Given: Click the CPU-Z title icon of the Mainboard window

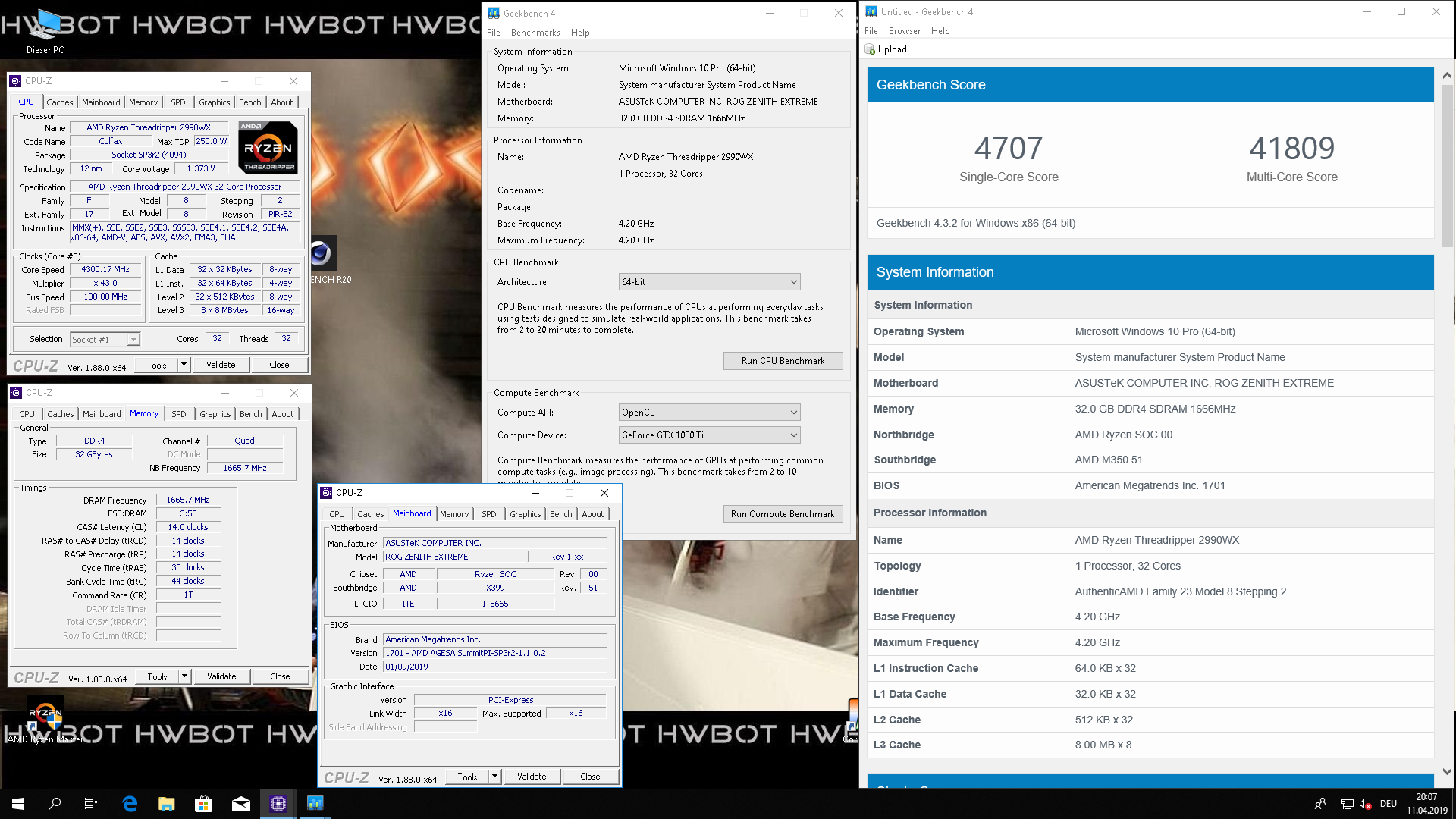Looking at the screenshot, I should pos(327,493).
